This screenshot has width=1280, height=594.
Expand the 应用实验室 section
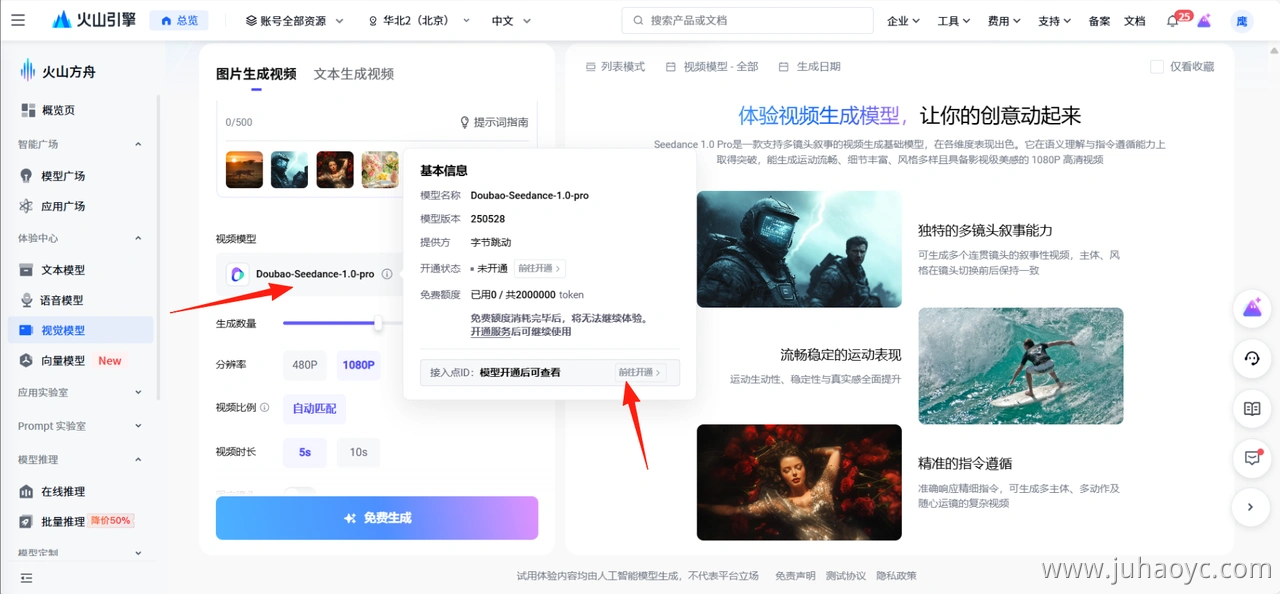[138, 393]
